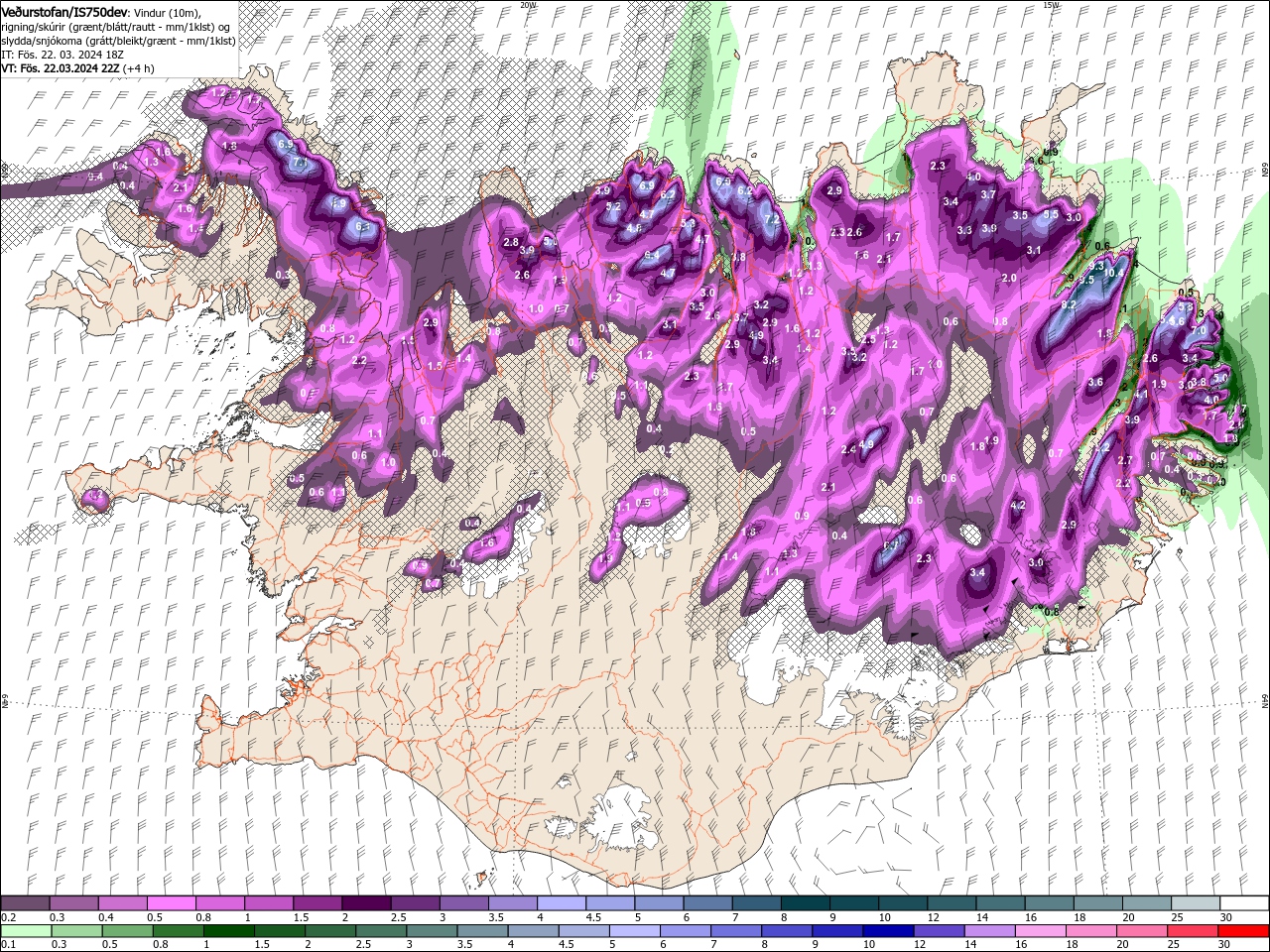
Task: Click the '0.1' label in lower legend
Action: click(7, 945)
